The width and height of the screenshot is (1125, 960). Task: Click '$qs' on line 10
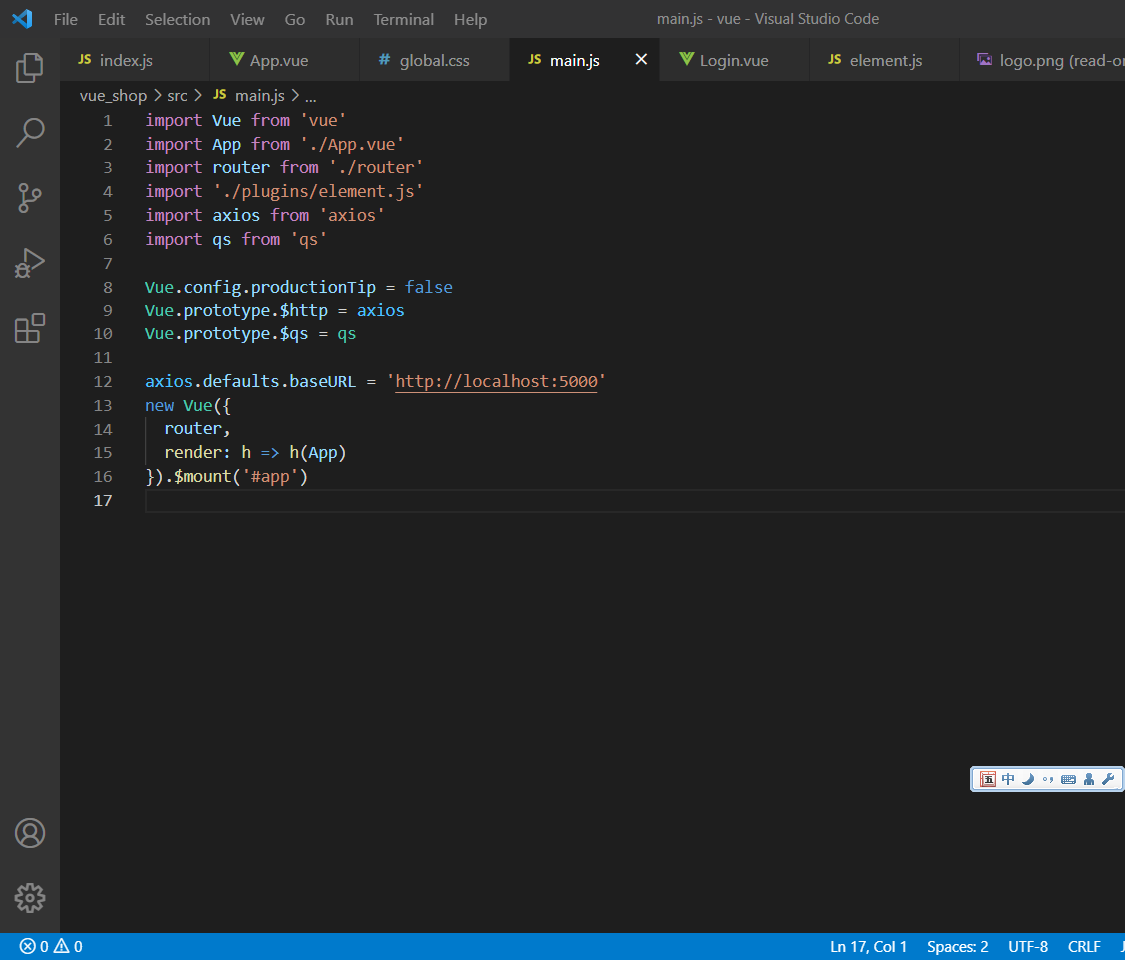coord(294,334)
